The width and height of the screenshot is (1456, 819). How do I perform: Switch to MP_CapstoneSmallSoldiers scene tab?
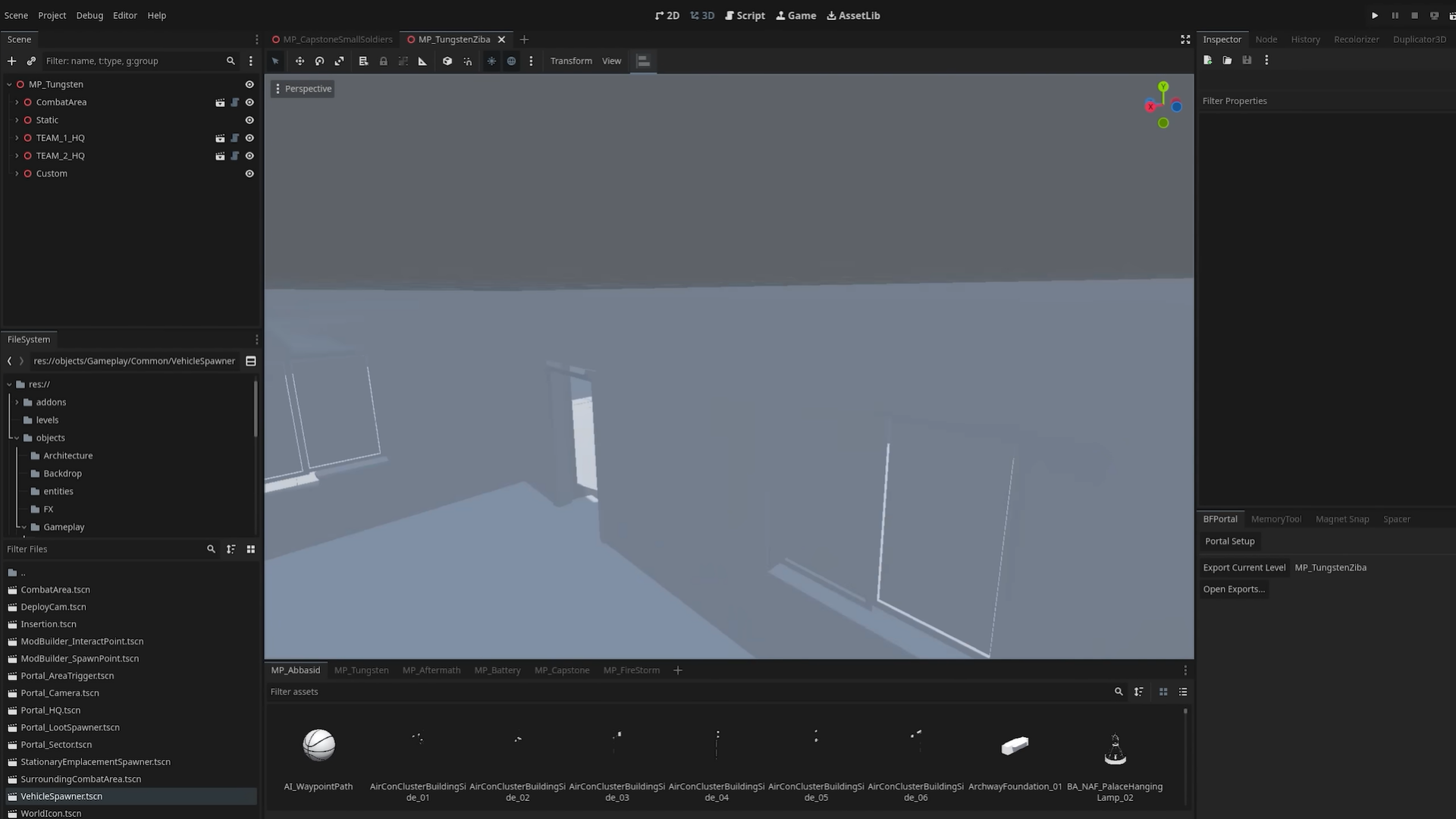click(x=337, y=39)
